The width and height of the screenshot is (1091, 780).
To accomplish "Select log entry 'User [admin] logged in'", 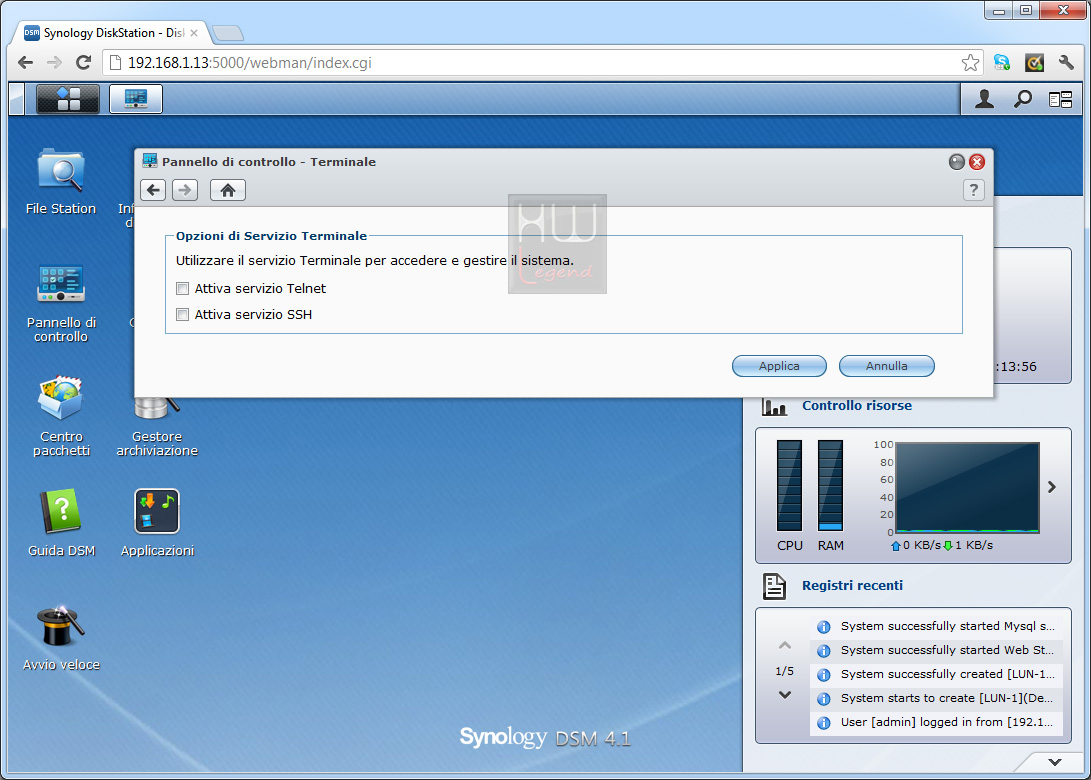I will click(x=937, y=722).
